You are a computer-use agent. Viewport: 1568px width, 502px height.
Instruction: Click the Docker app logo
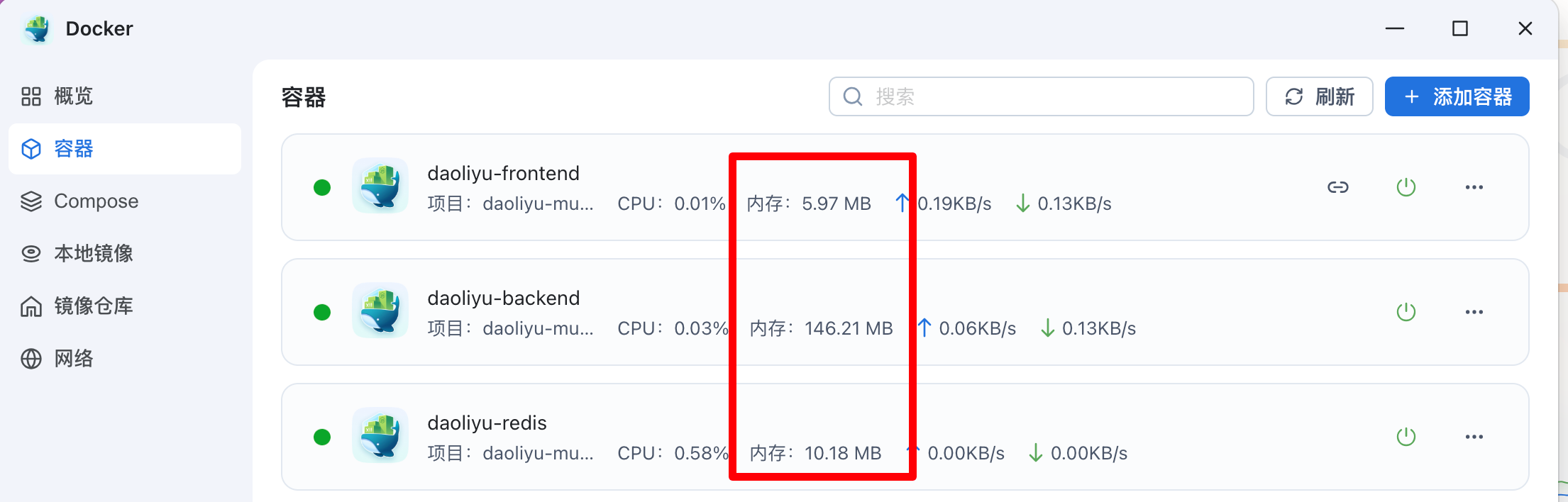coord(37,29)
